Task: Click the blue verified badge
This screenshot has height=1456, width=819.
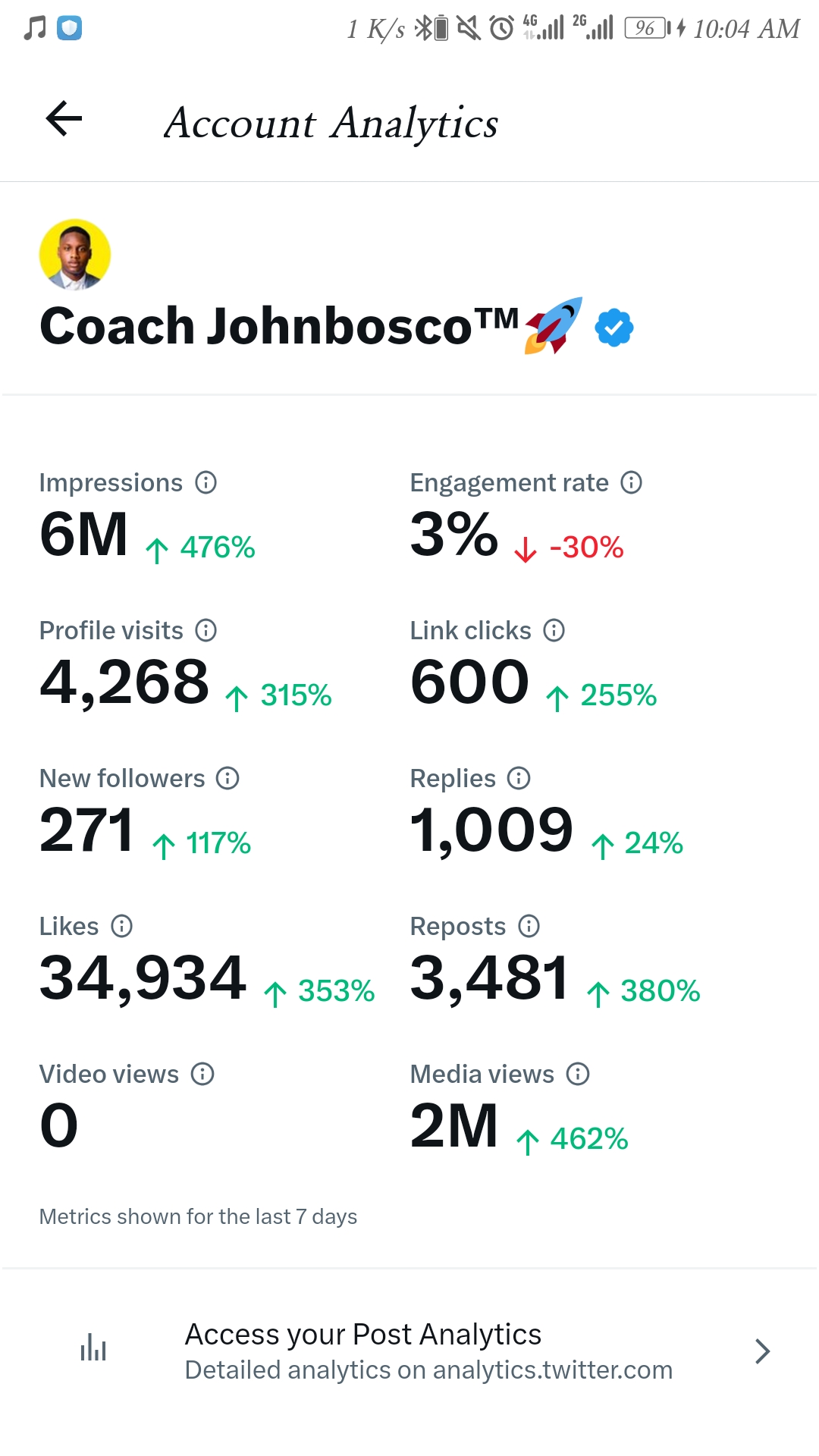Action: [613, 328]
